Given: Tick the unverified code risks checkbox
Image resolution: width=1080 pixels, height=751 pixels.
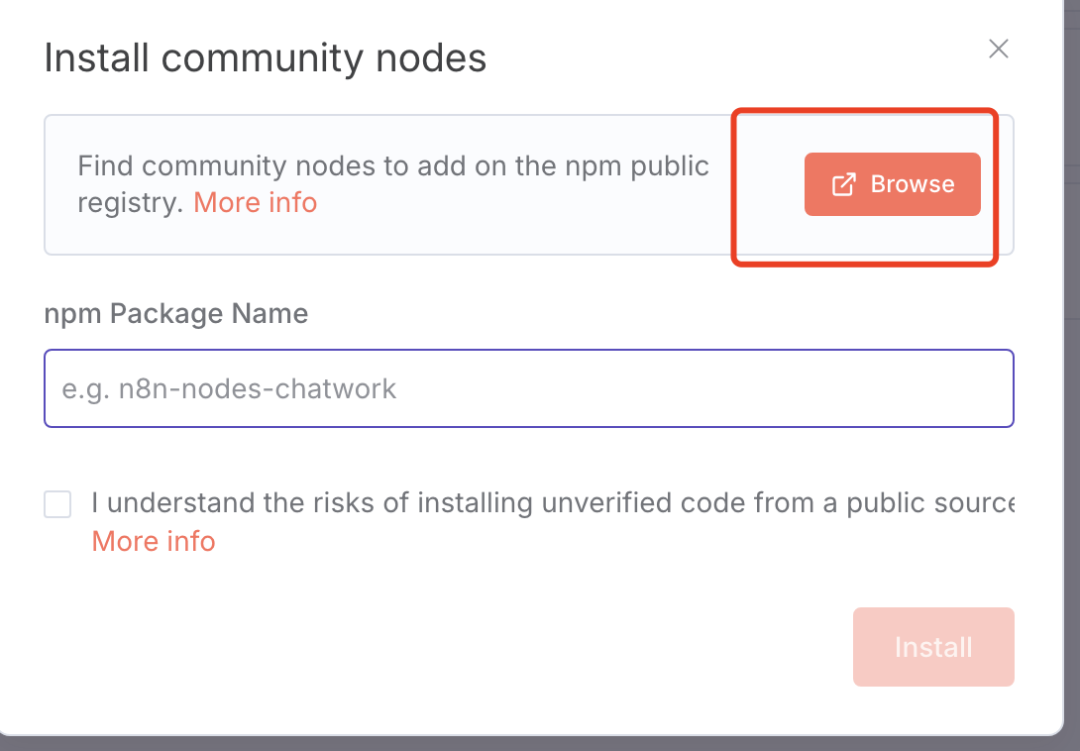Looking at the screenshot, I should 58,504.
